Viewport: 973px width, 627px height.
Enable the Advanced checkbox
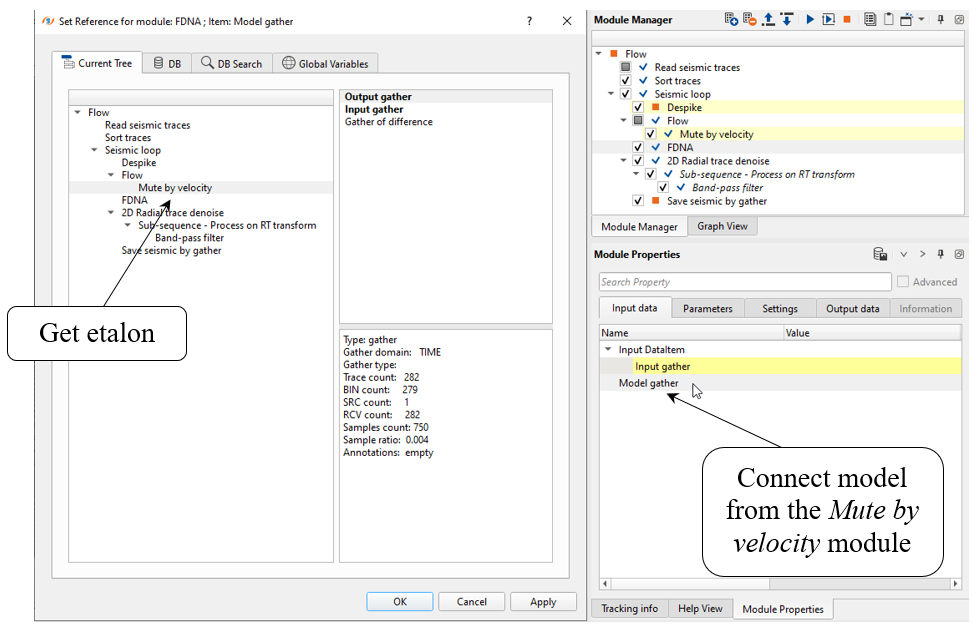[x=904, y=282]
